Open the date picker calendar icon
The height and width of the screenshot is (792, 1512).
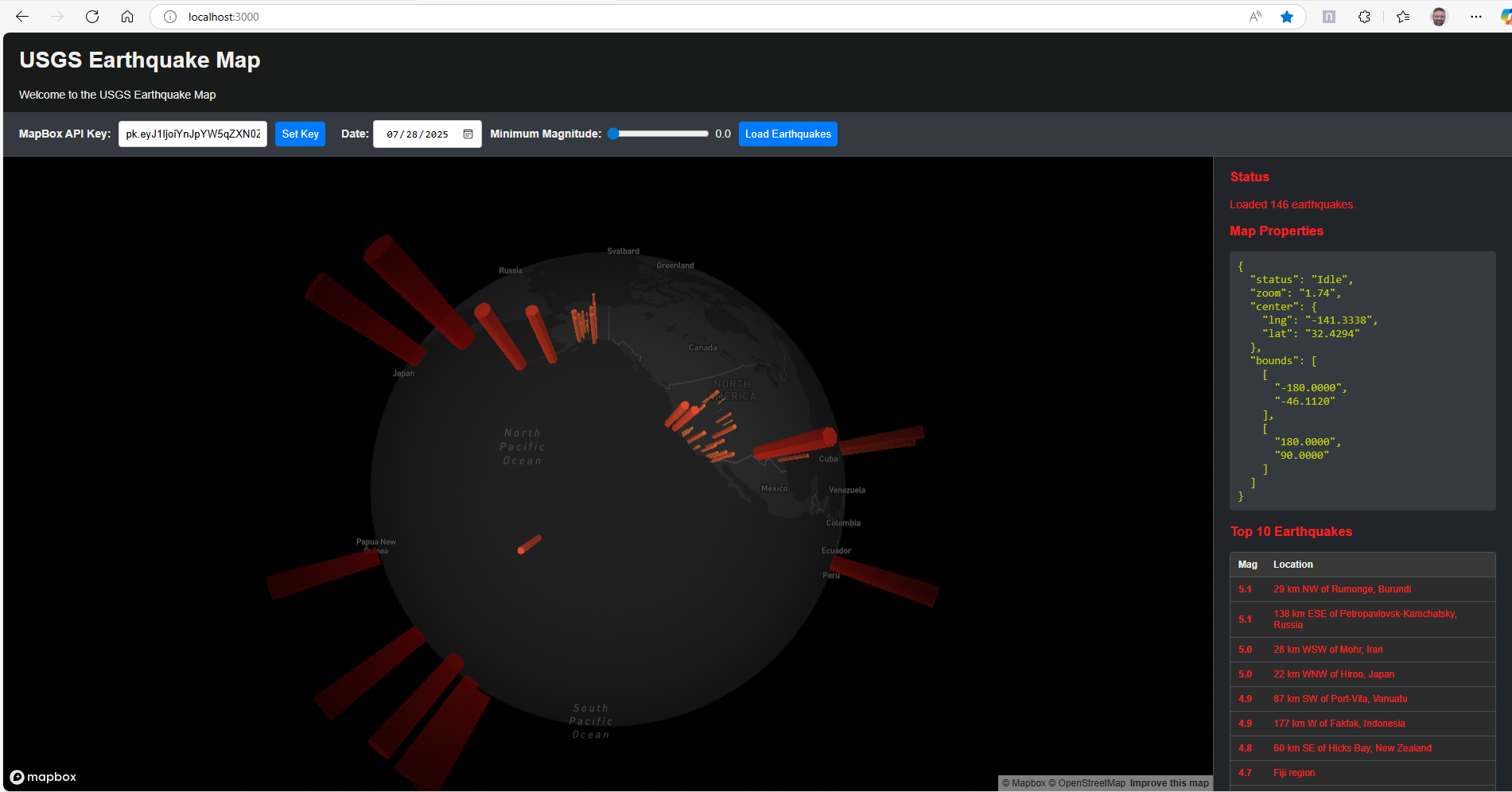(x=468, y=134)
